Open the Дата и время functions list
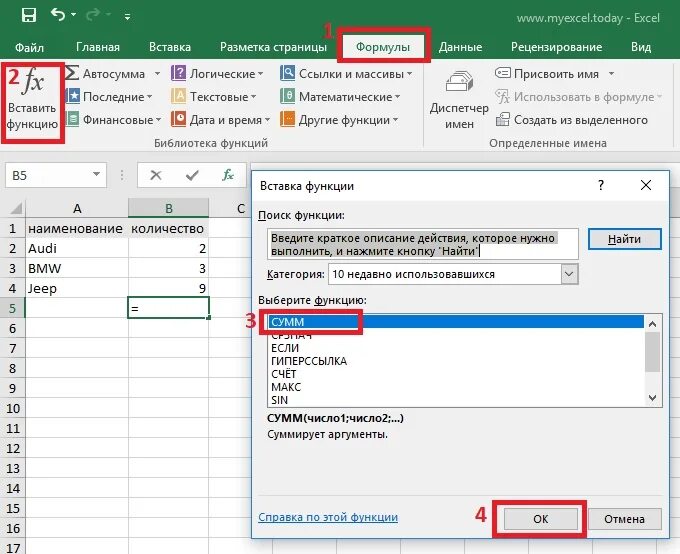The height and width of the screenshot is (554, 680). (x=221, y=119)
